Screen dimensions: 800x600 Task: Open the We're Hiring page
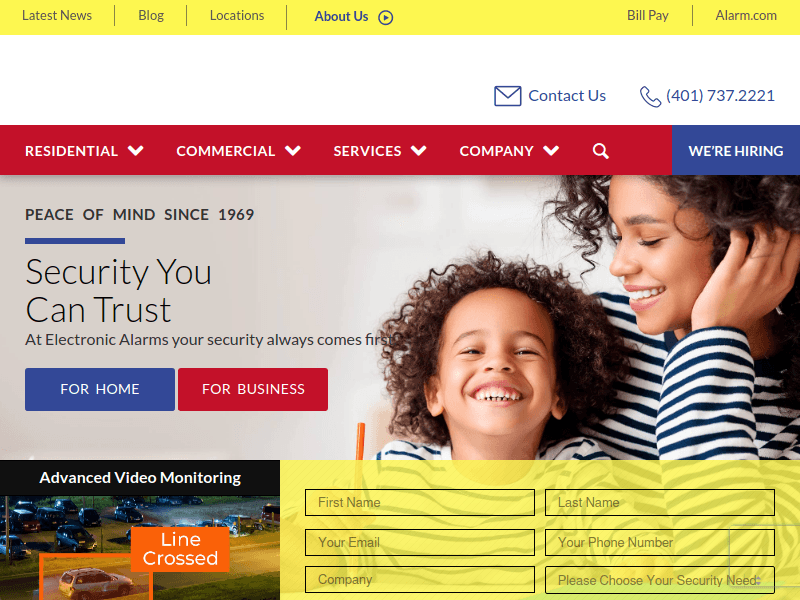tap(736, 151)
